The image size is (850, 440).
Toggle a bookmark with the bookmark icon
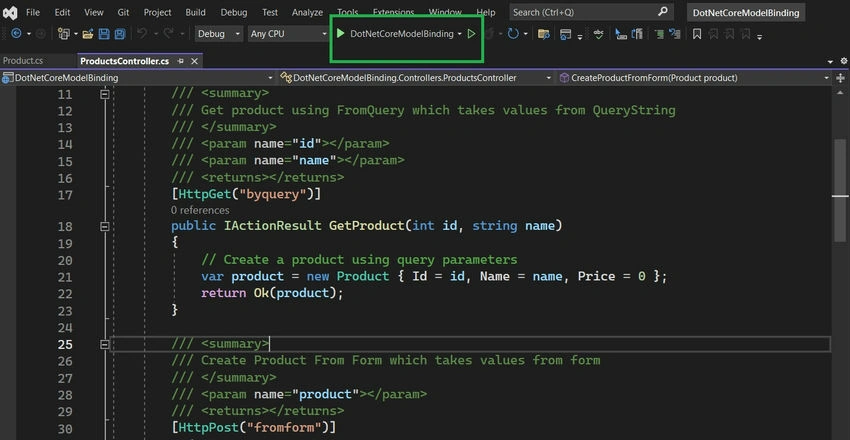point(697,34)
